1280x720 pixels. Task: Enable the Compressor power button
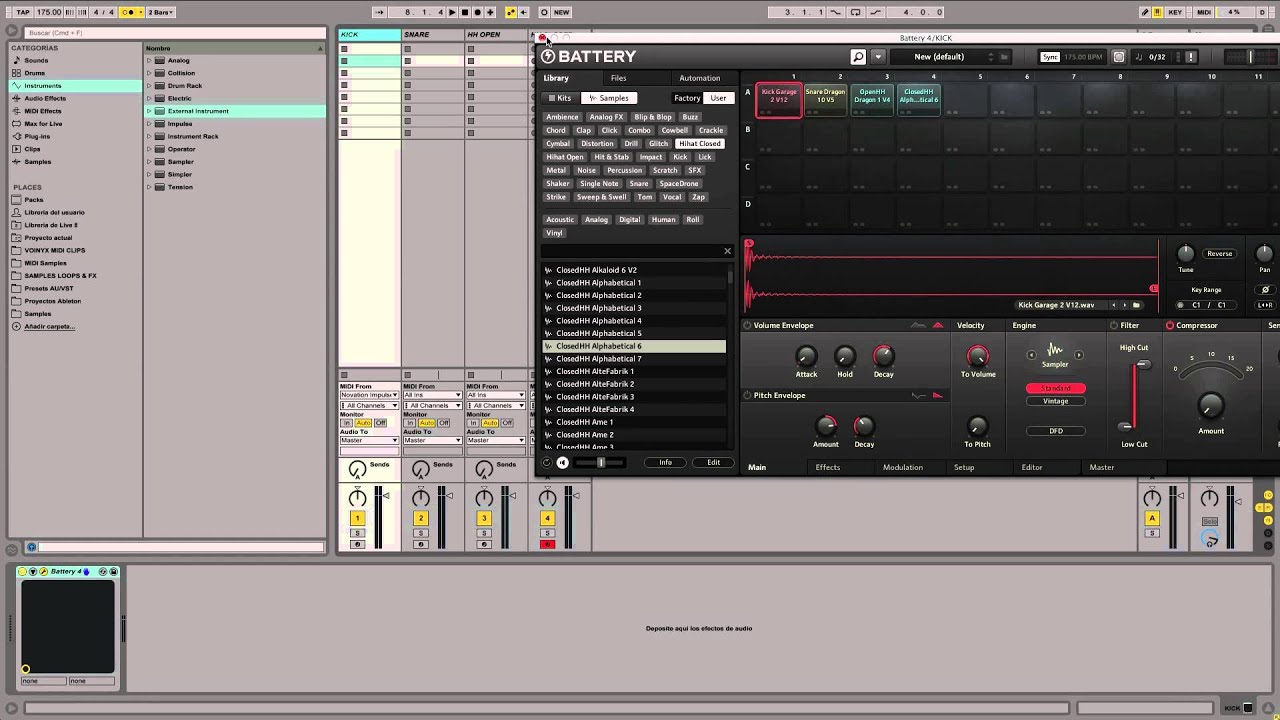(x=1169, y=325)
